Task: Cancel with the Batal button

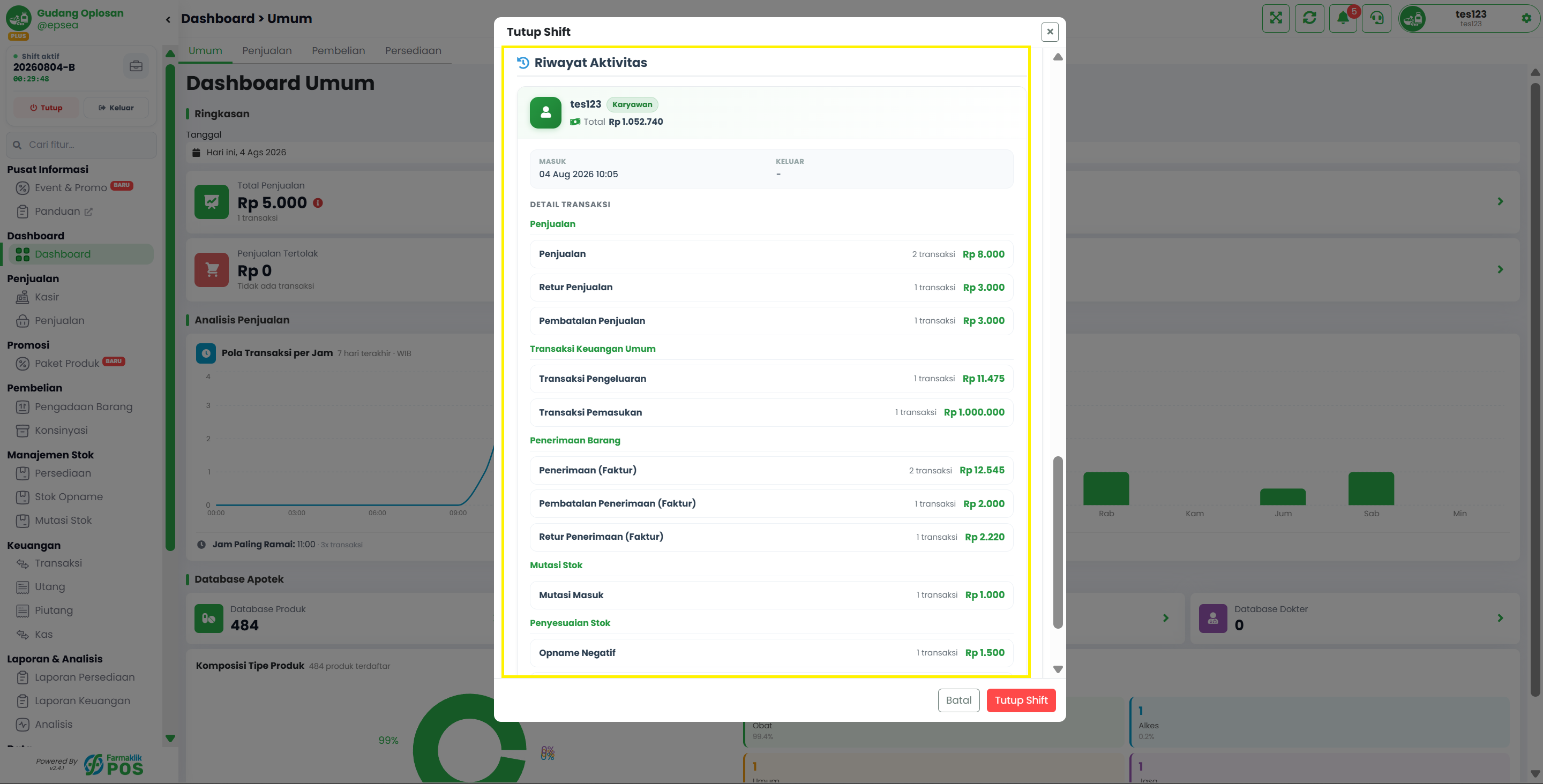Action: coord(958,699)
